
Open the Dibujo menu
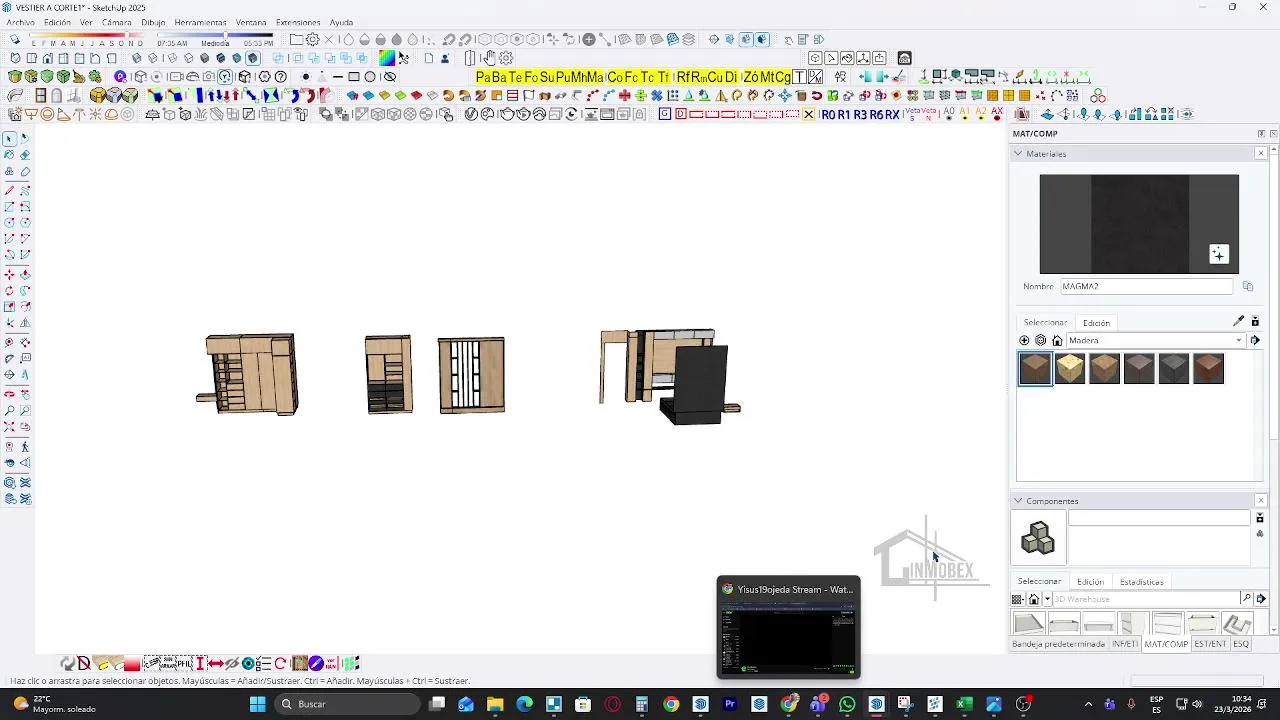click(153, 22)
